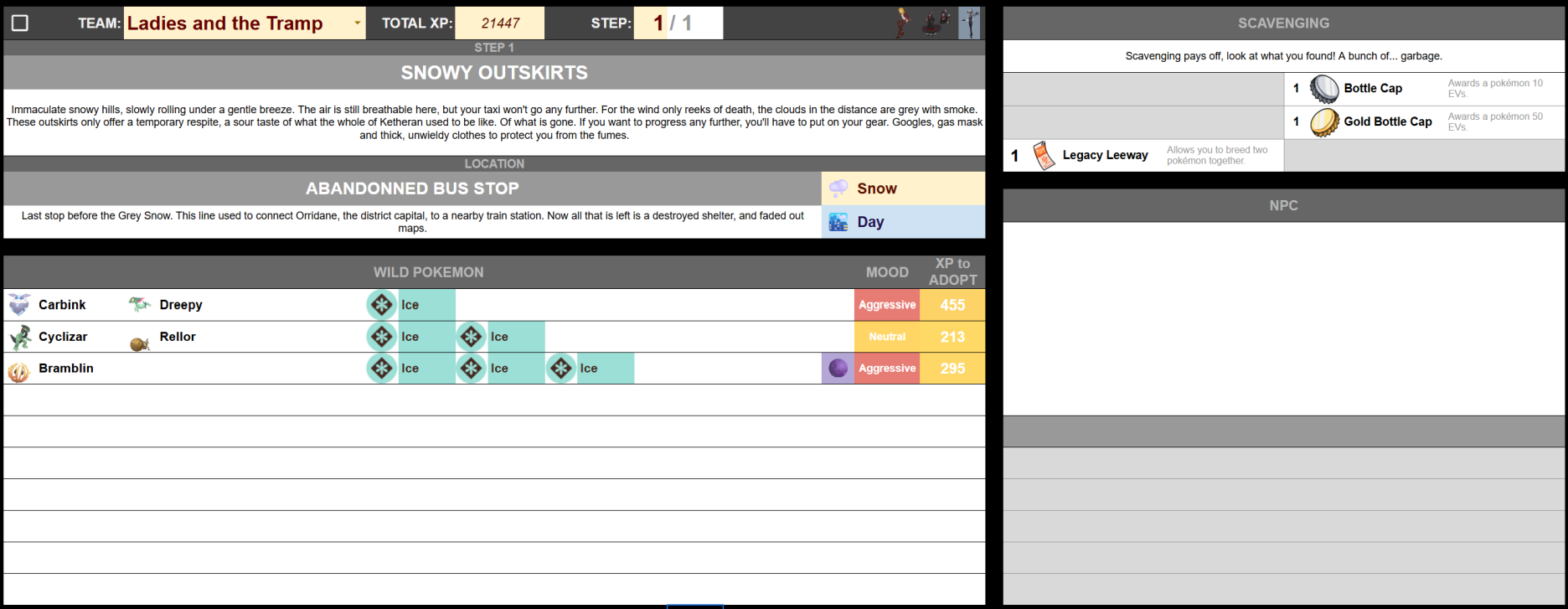Click the Carbink sprite icon
Screen dimensions: 1568x609
coord(19,305)
